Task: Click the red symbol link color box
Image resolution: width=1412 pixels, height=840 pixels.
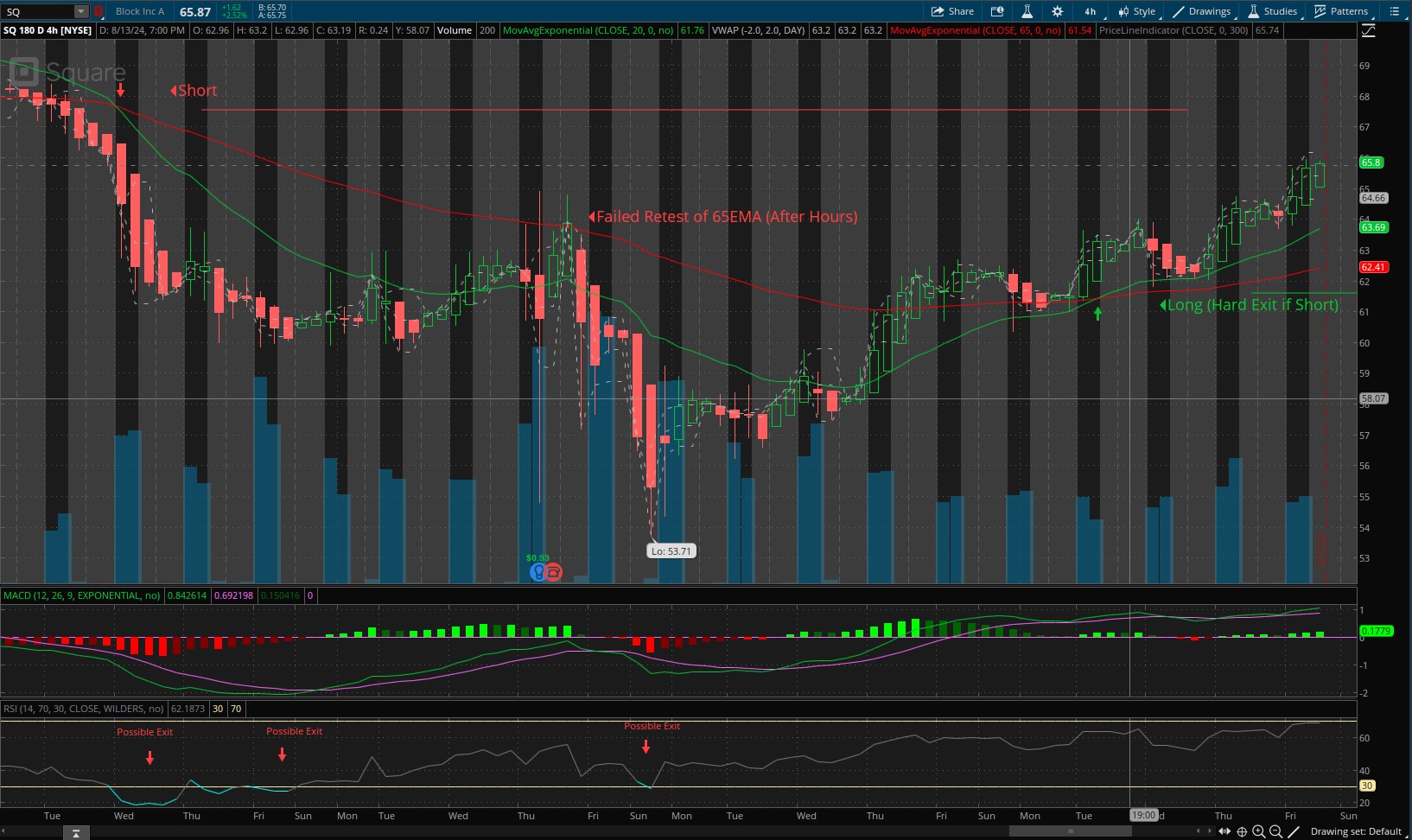Action: (98, 11)
